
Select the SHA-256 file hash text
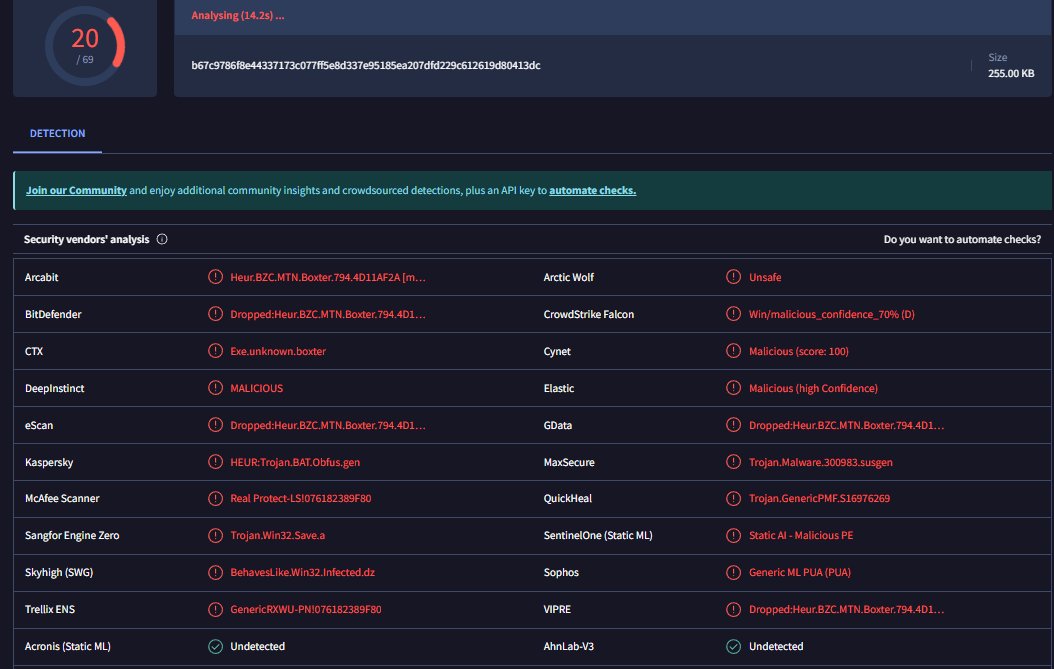(366, 65)
